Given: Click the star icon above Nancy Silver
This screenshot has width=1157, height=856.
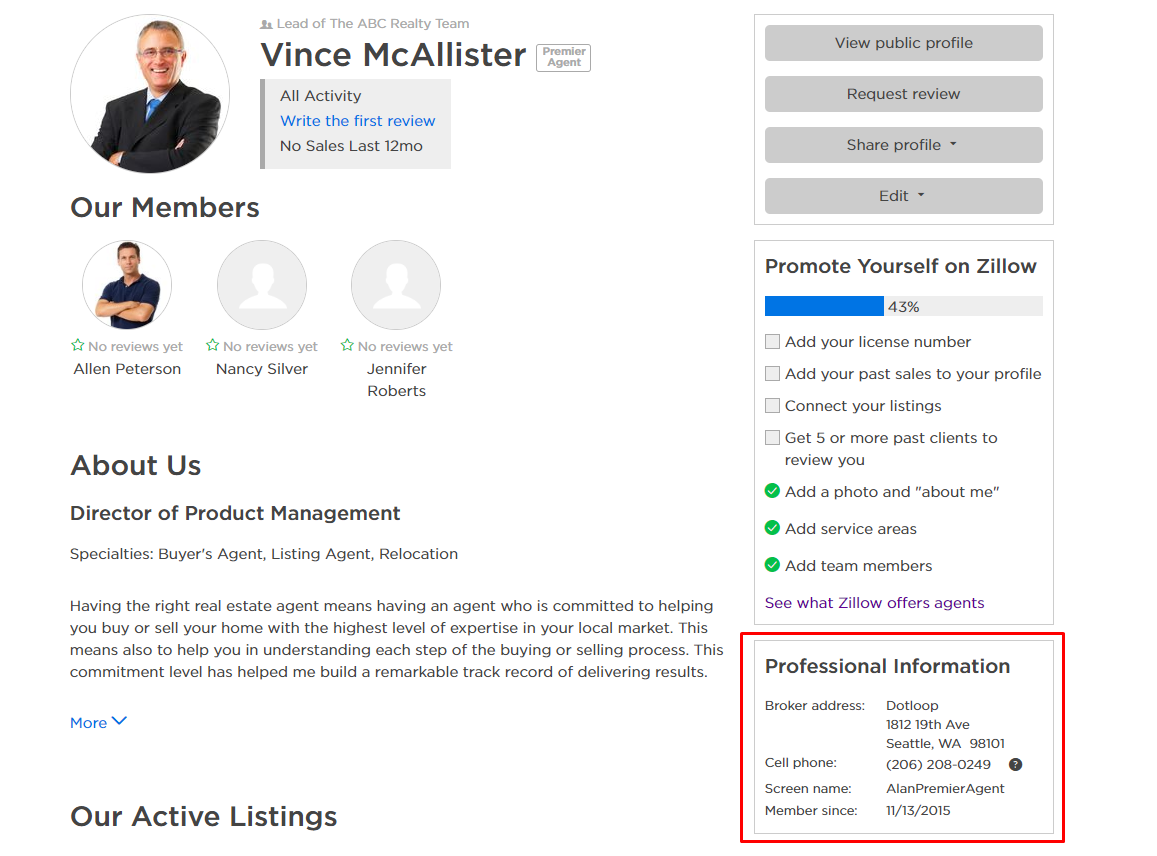Looking at the screenshot, I should 212,346.
